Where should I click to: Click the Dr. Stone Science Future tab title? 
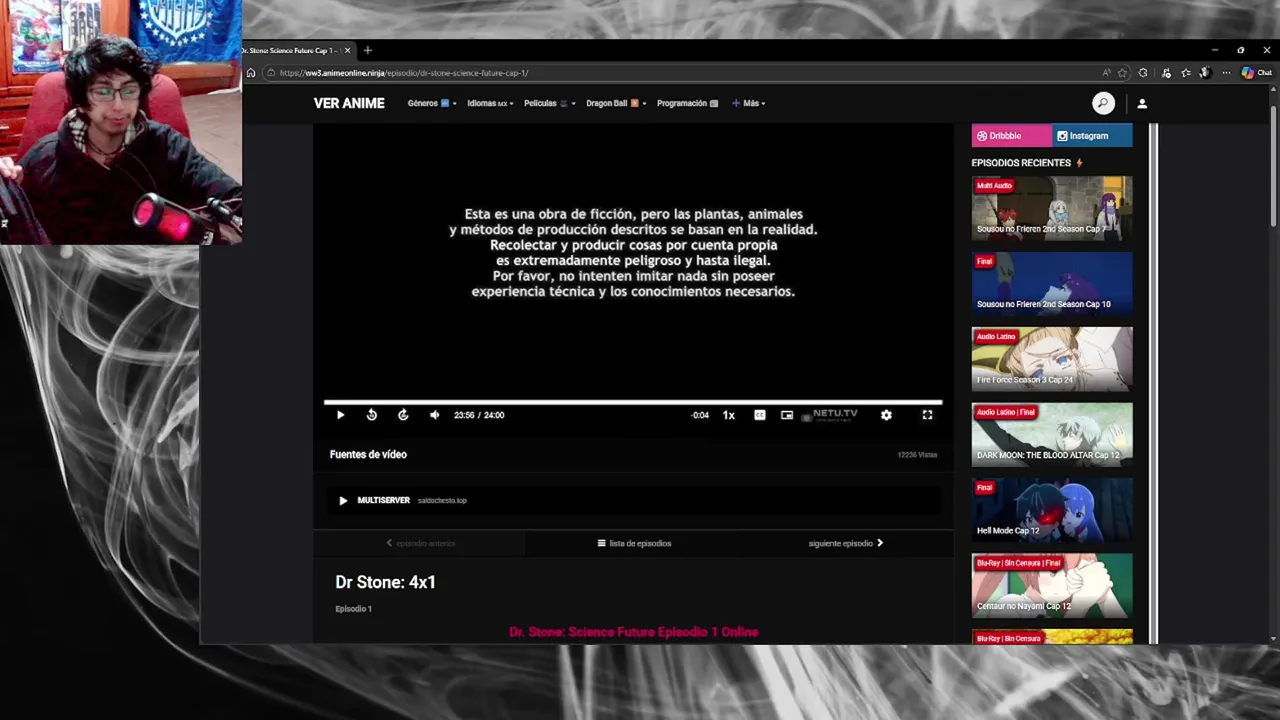[289, 50]
